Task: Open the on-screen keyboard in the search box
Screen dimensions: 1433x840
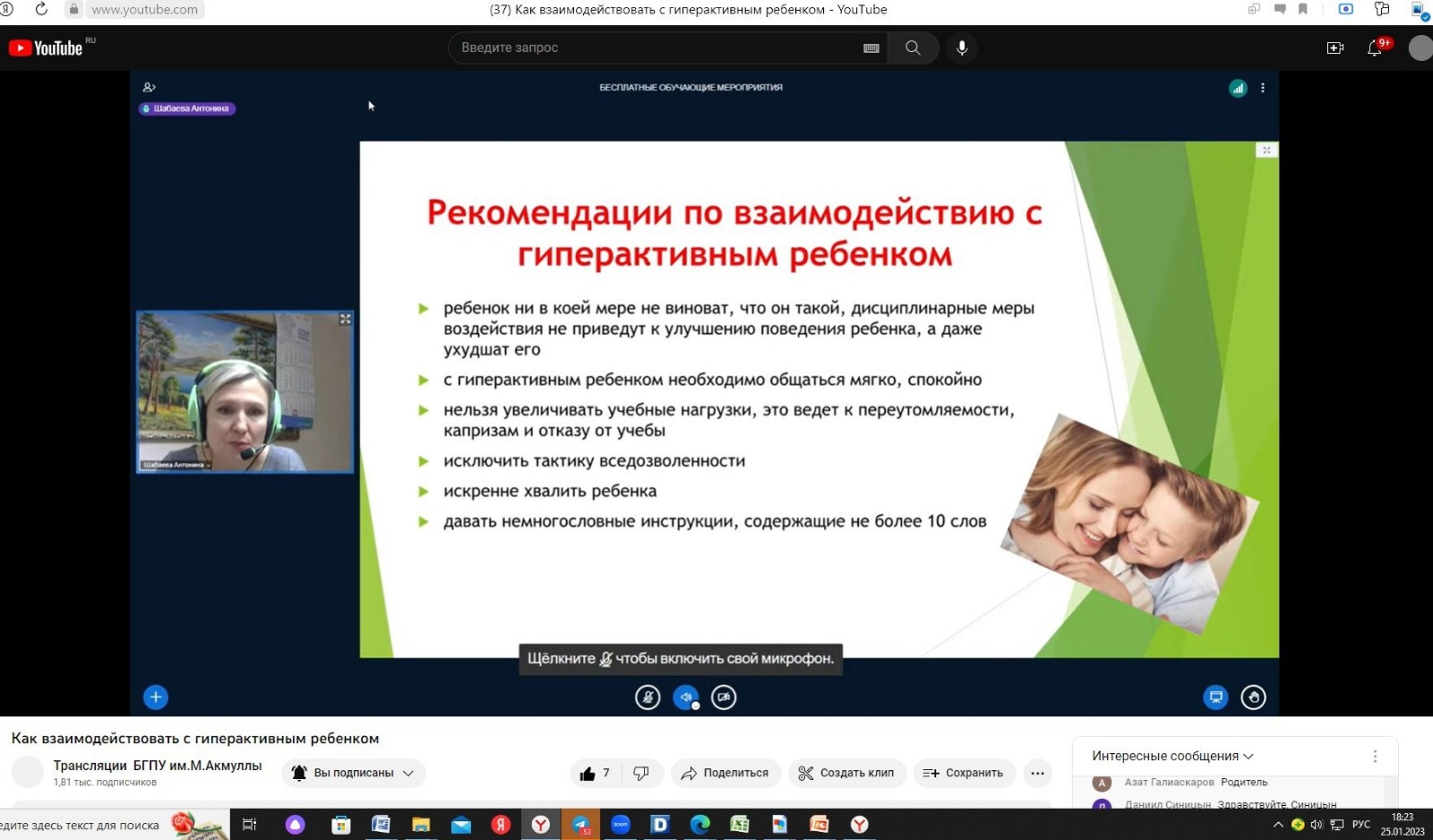Action: [871, 48]
